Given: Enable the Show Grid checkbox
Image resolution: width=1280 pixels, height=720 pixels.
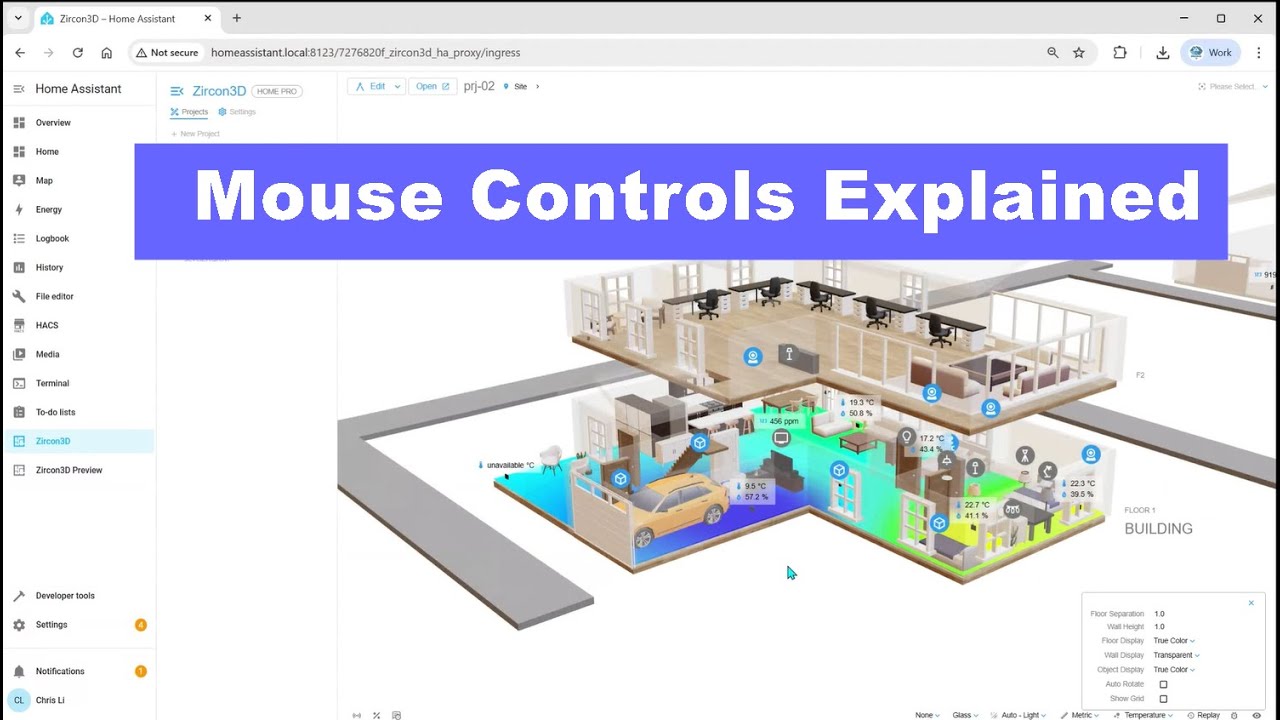Looking at the screenshot, I should tap(1163, 699).
